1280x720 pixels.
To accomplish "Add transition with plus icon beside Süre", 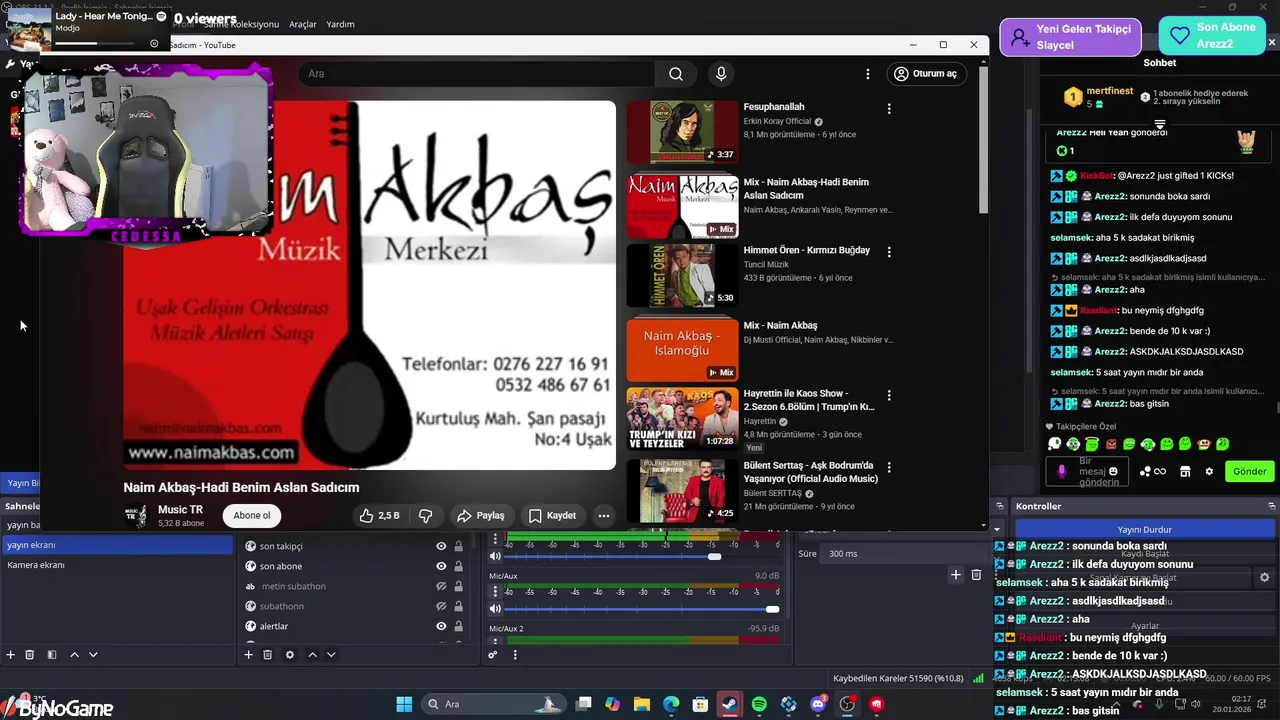I will pos(956,575).
